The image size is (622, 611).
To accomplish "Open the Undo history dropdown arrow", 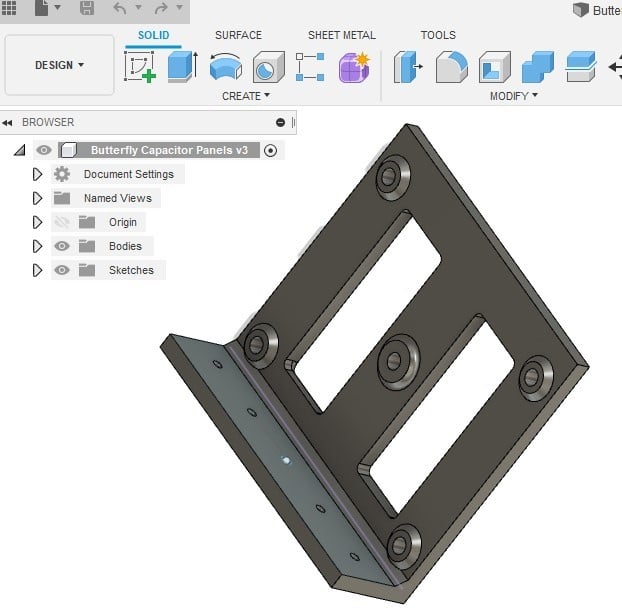I will point(138,7).
